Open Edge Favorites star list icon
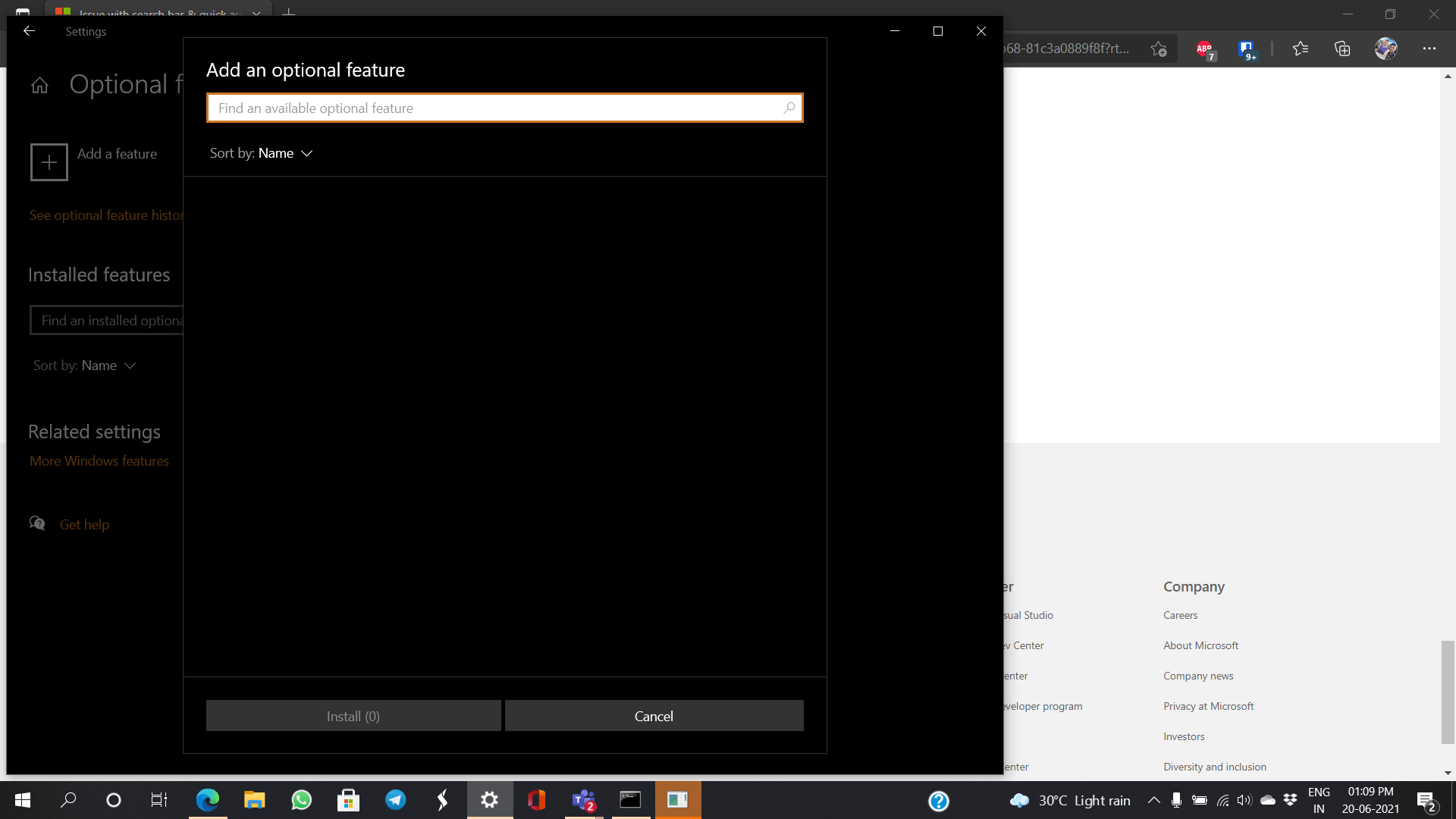Image resolution: width=1456 pixels, height=819 pixels. point(1301,49)
